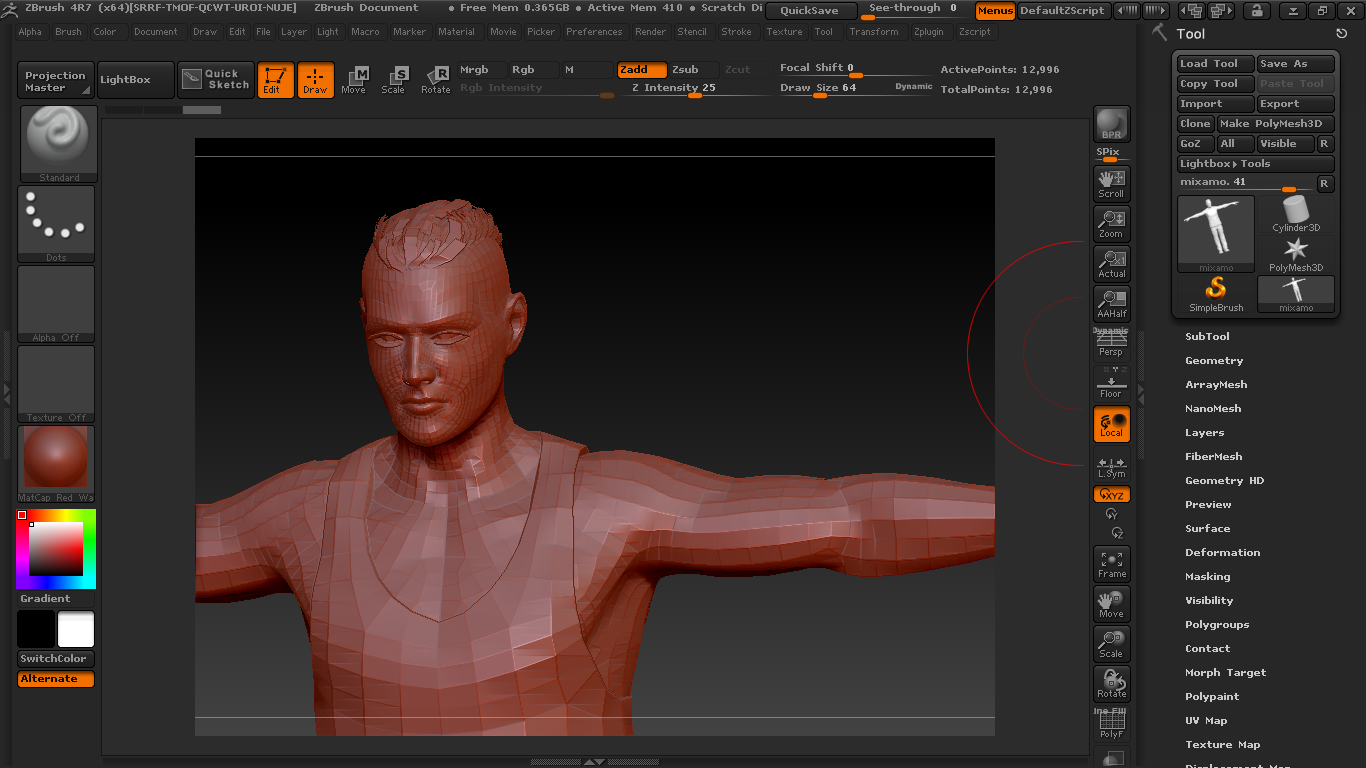
Task: Choose the Cylinder3D tool thumbnail
Action: pyautogui.click(x=1296, y=213)
